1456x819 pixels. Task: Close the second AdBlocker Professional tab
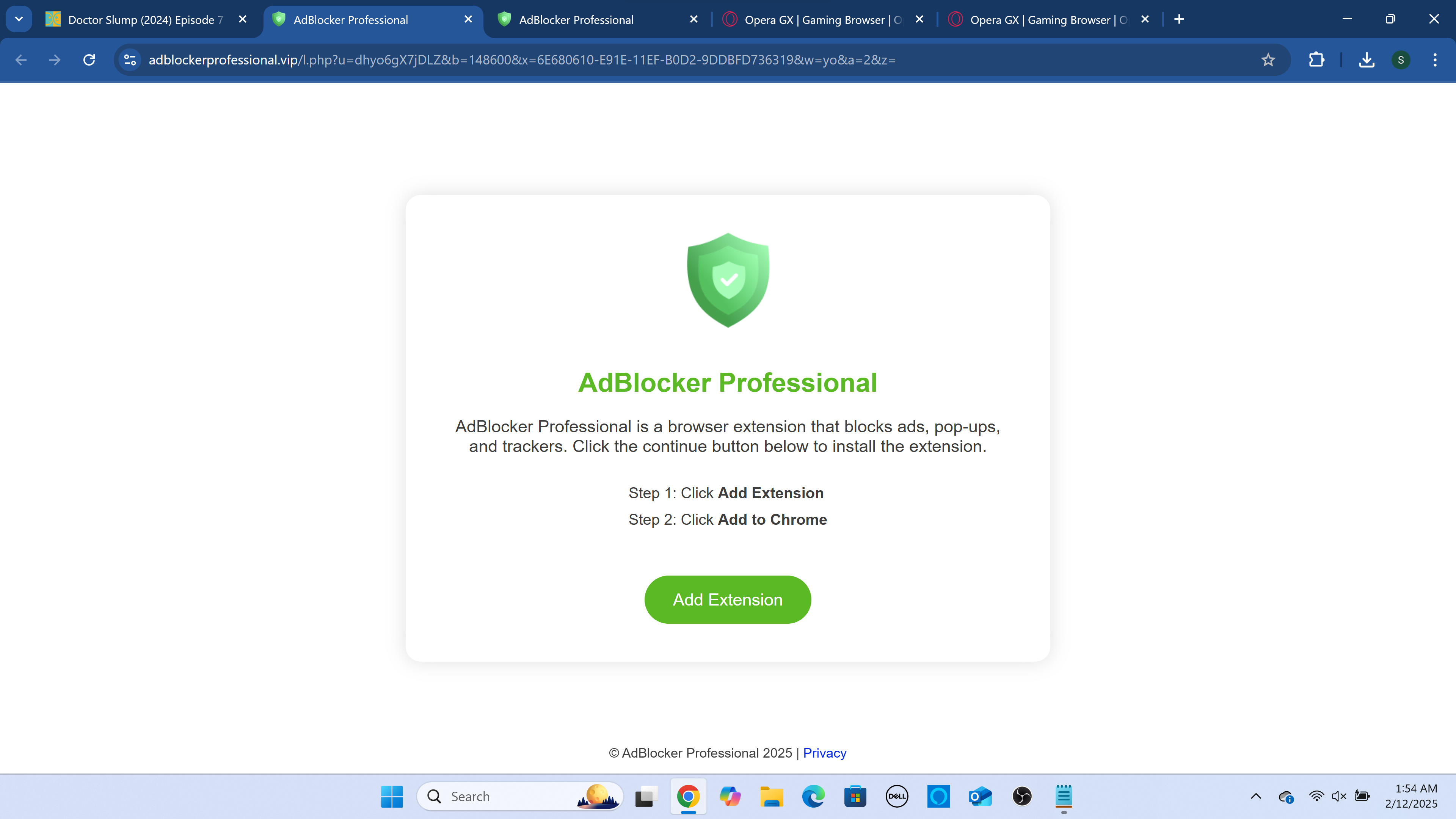click(x=693, y=19)
